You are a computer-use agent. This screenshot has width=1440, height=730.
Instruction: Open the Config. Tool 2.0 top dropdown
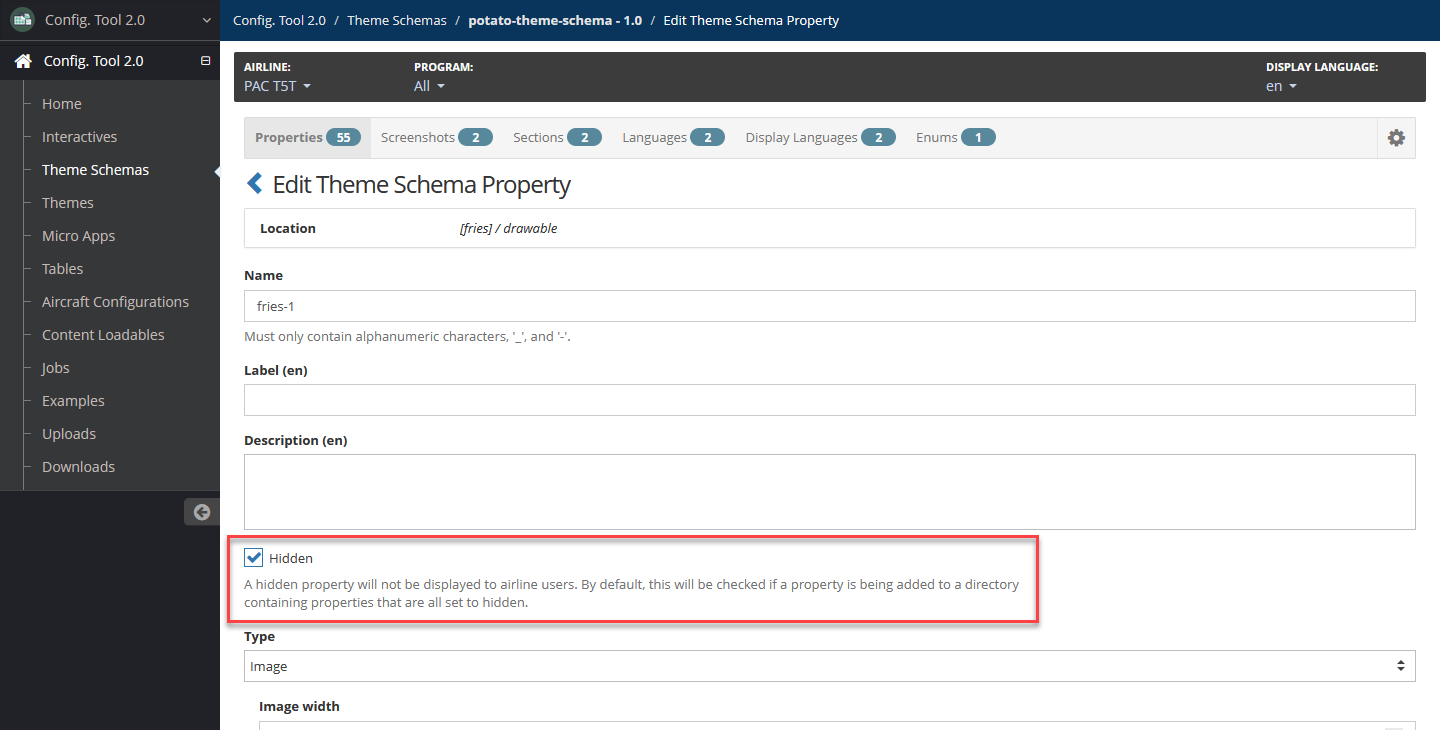[x=110, y=20]
